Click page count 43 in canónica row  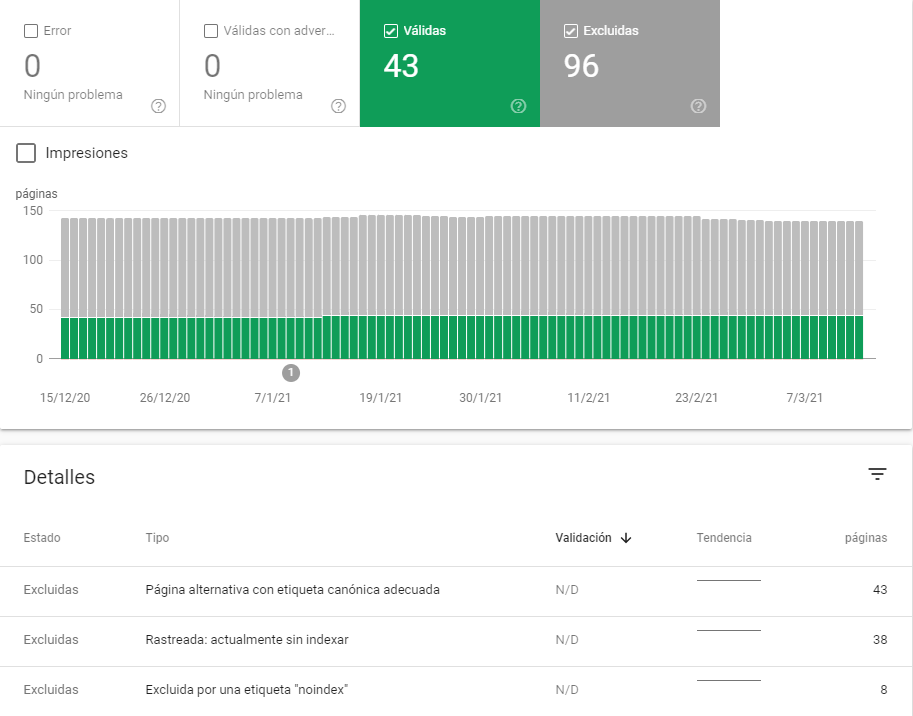pos(880,590)
